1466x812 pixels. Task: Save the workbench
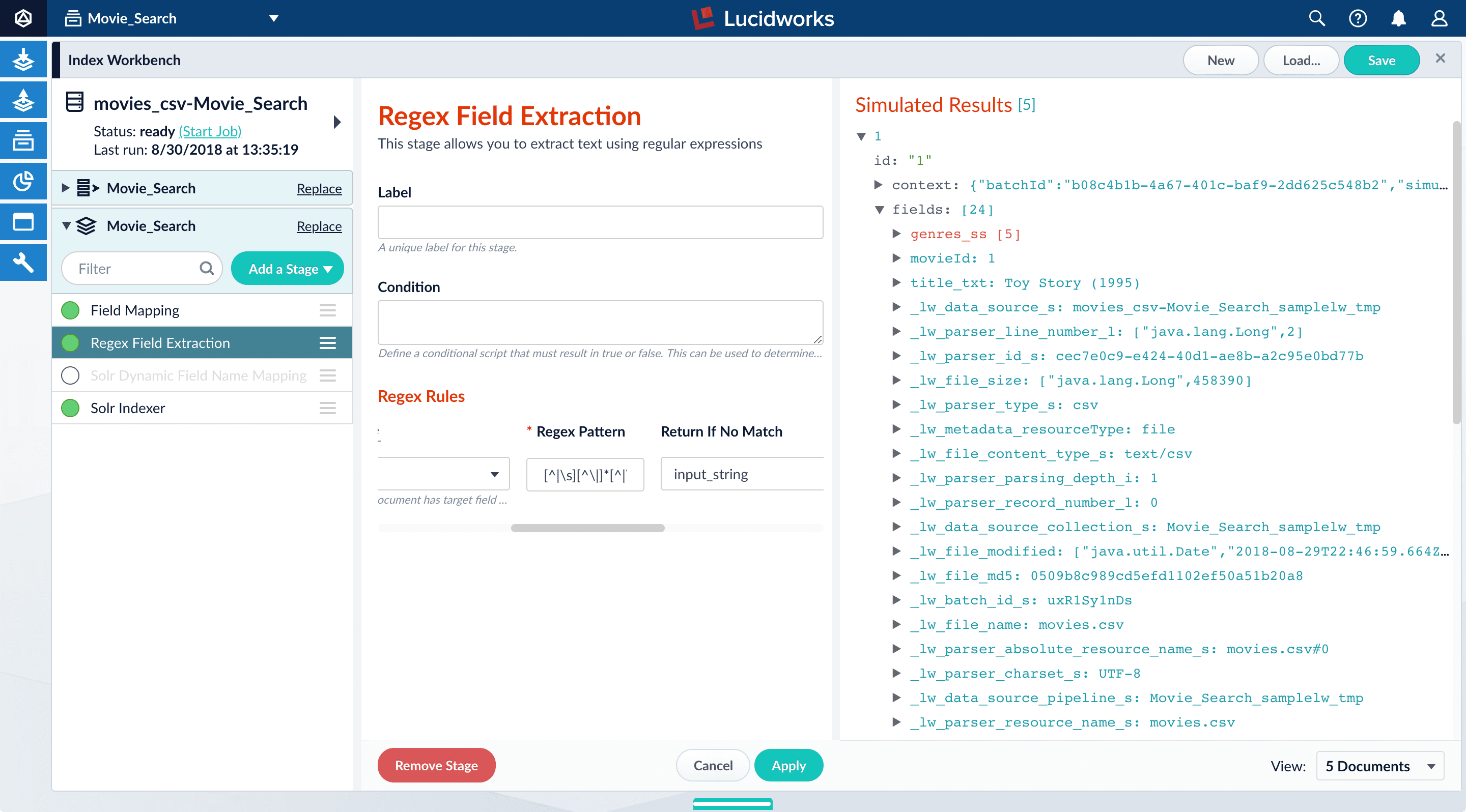pos(1381,60)
